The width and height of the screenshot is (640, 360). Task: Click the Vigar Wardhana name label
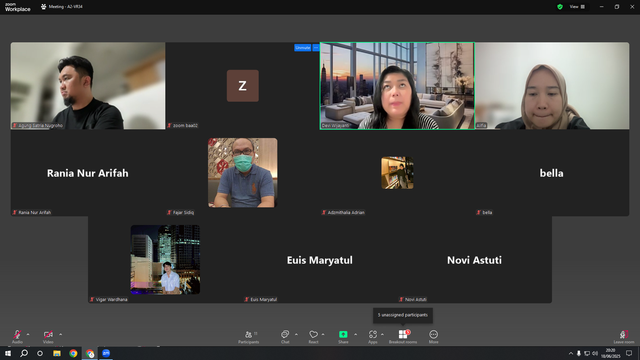click(111, 299)
